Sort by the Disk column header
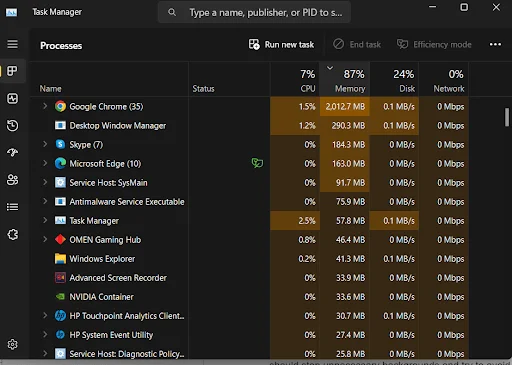This screenshot has height=365, width=512. coord(394,80)
